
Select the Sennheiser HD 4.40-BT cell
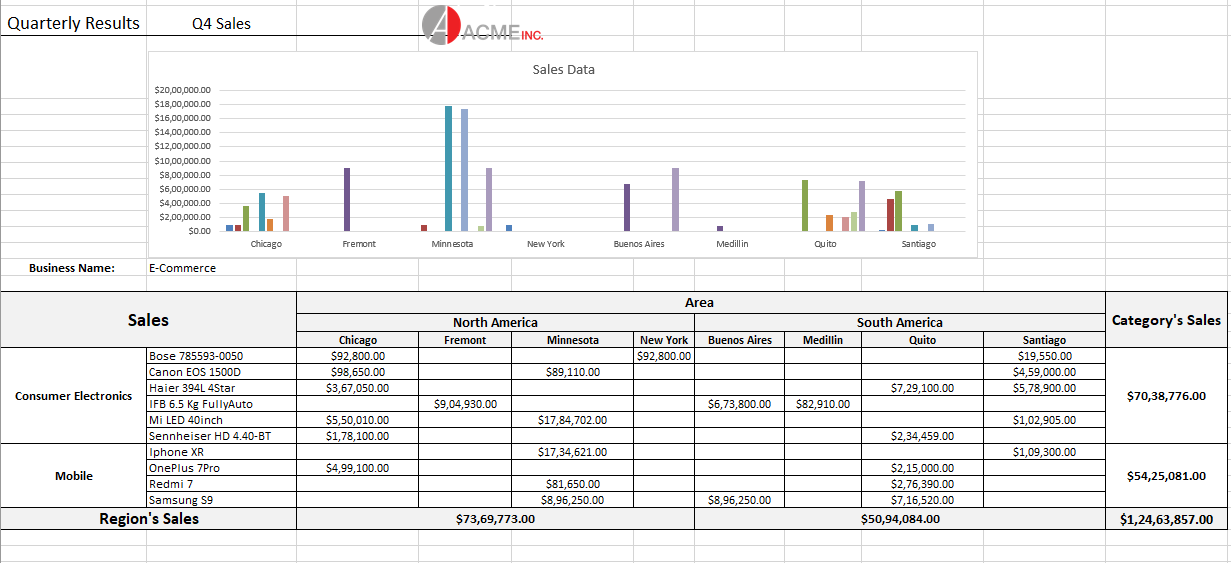222,436
